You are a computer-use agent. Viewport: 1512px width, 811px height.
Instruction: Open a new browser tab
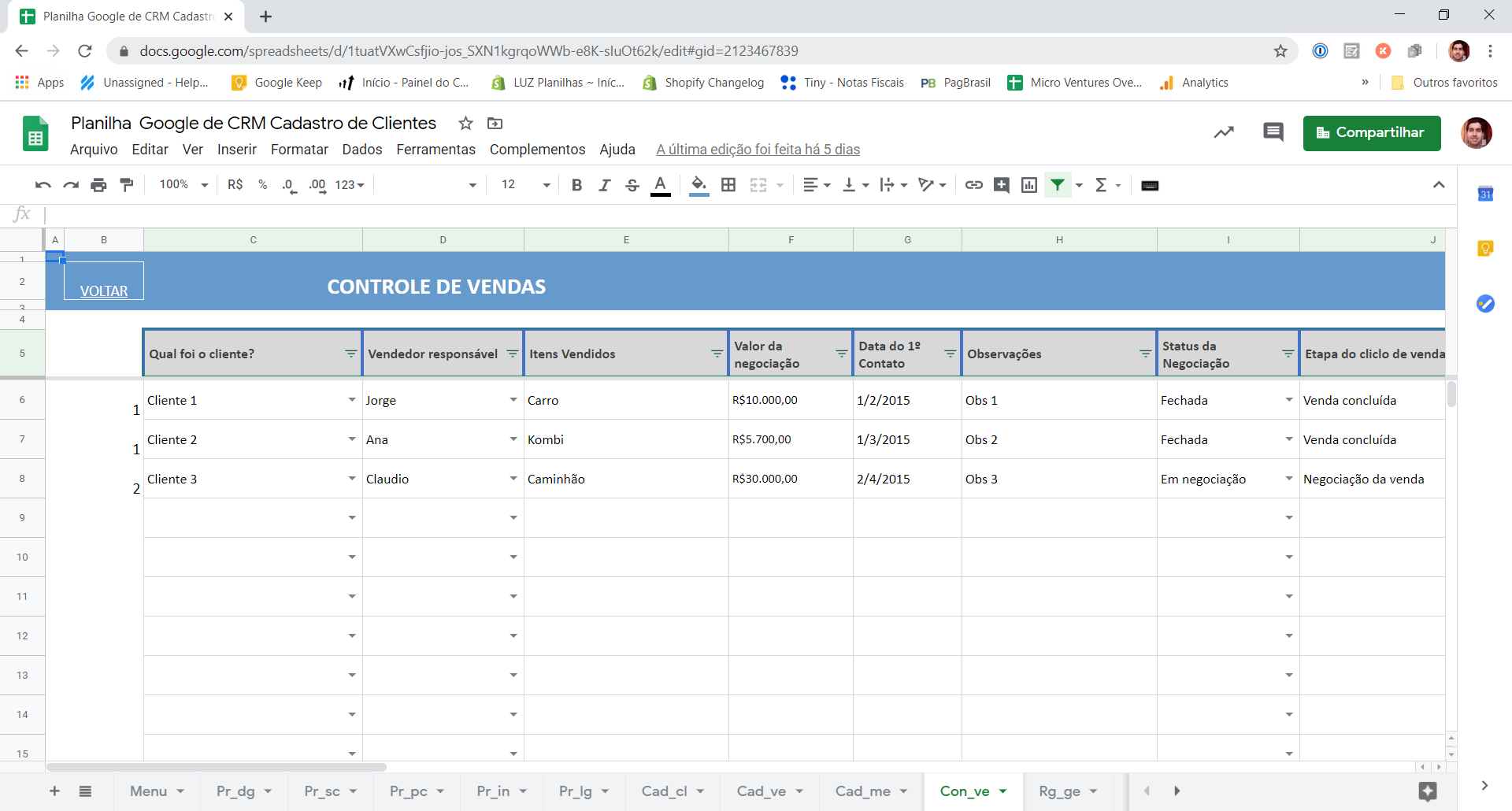(266, 17)
